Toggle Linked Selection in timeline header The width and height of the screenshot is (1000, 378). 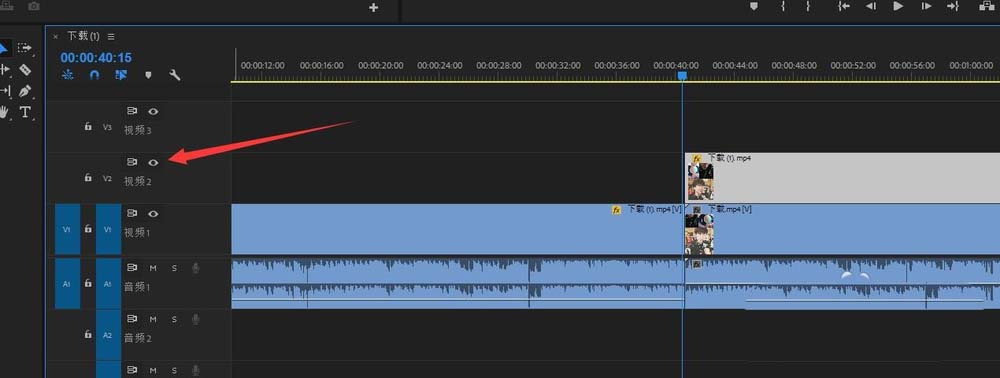tap(121, 75)
